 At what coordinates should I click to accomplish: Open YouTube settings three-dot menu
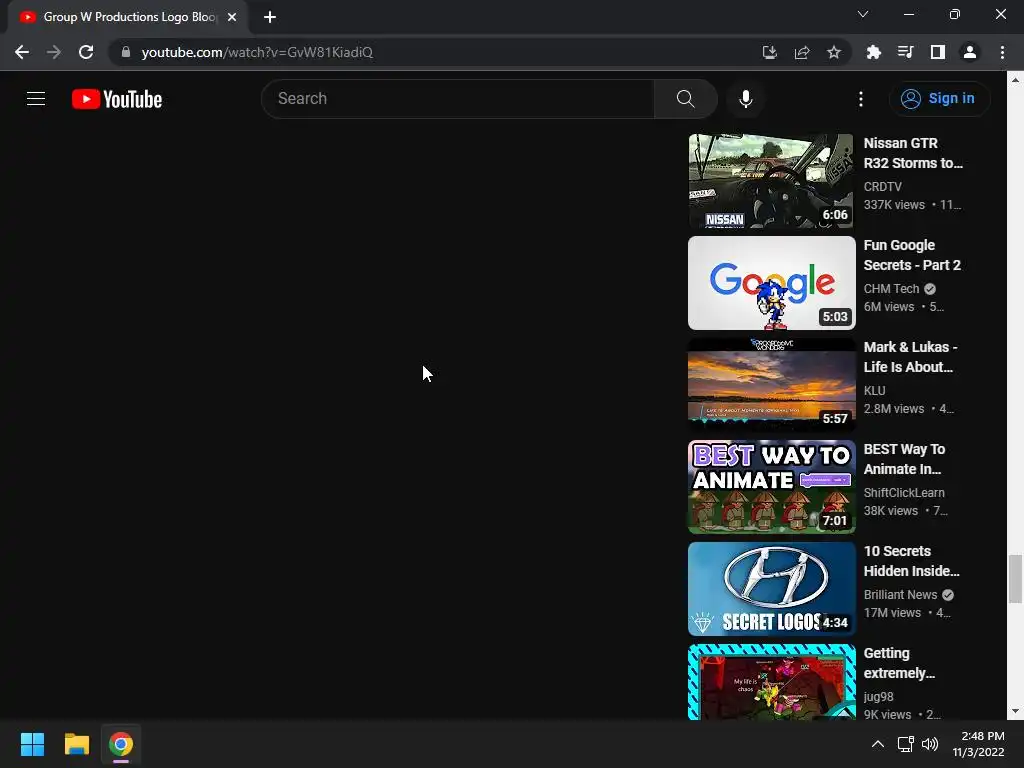[x=861, y=99]
